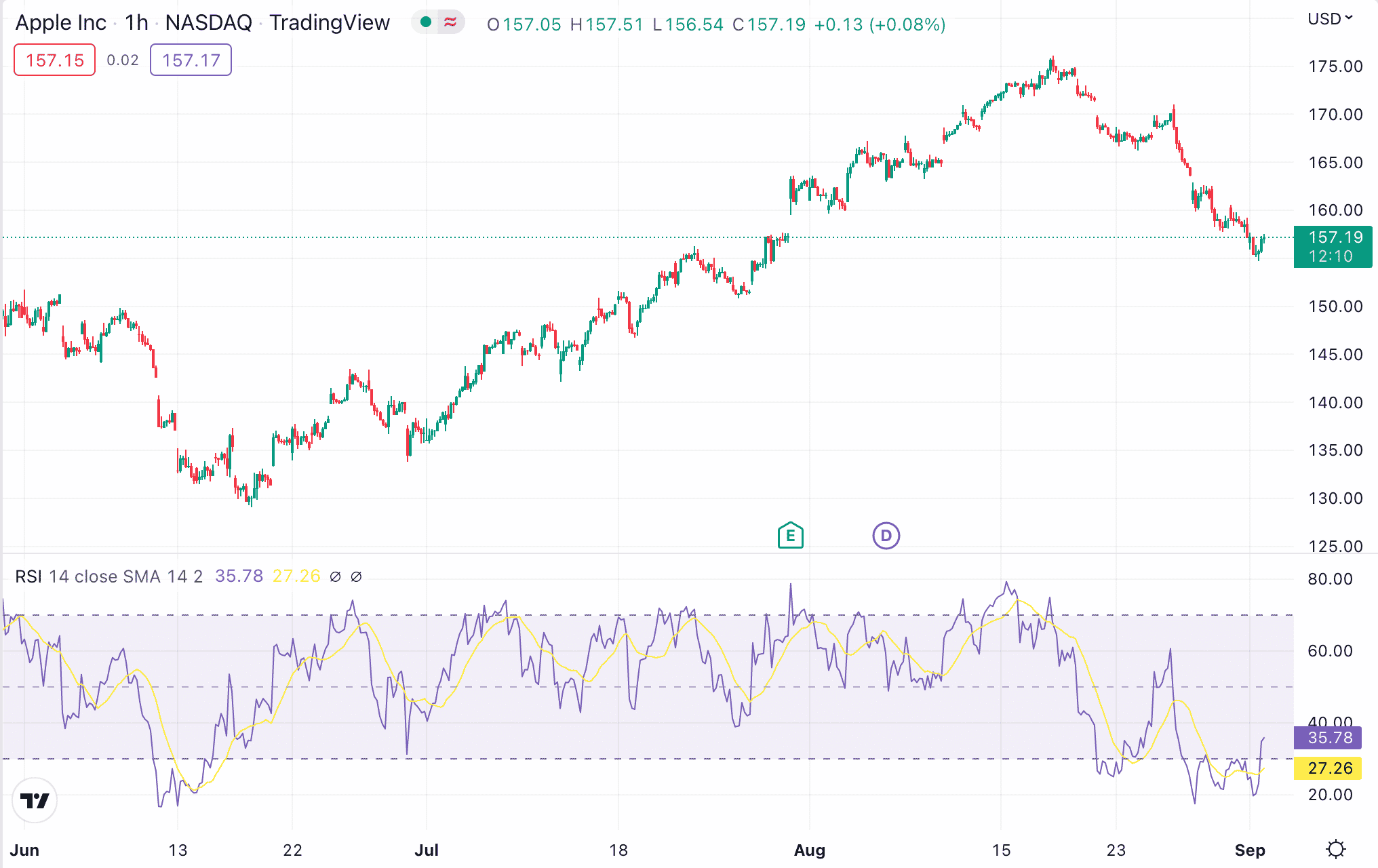1378x868 pixels.
Task: Click the red sell price 157.15 button
Action: (x=54, y=60)
